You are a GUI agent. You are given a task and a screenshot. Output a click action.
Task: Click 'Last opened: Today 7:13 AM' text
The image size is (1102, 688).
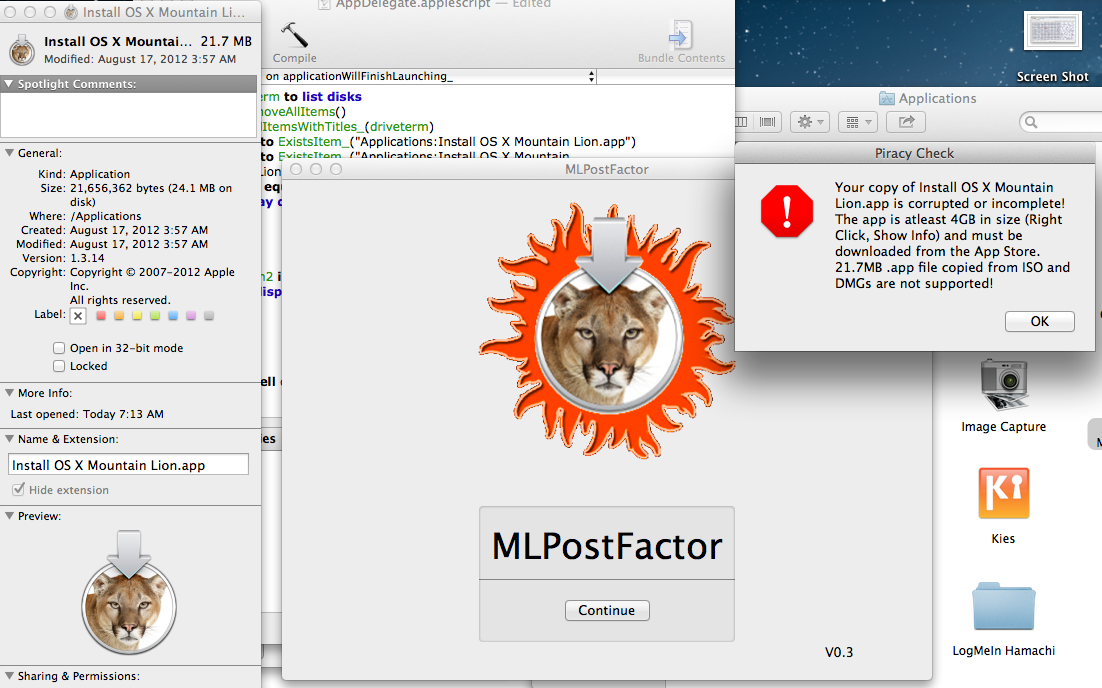(x=87, y=414)
